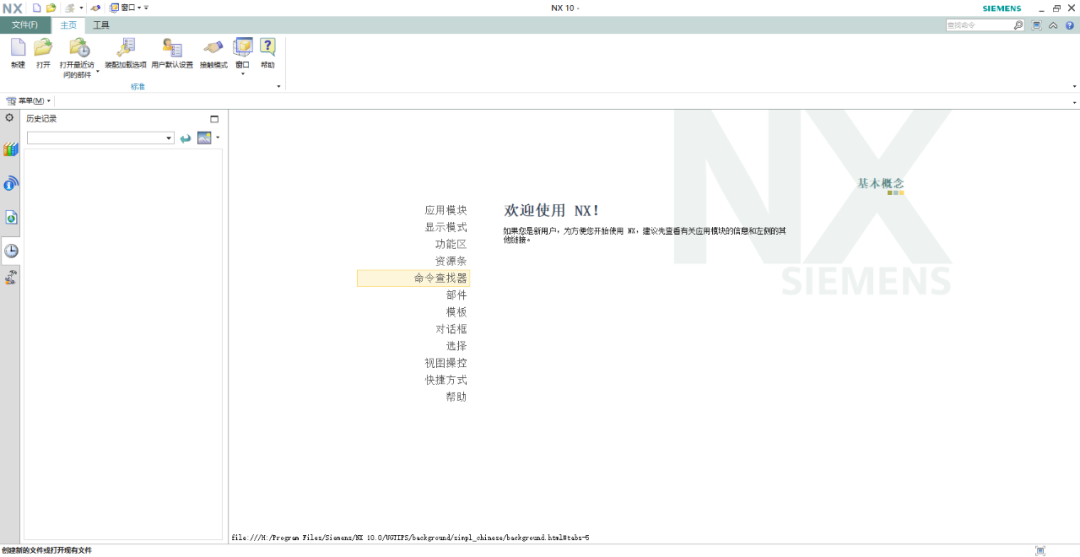Screen dimensions: 1080x557
Task: Open the 资源条 welcome link
Action: coord(451,261)
